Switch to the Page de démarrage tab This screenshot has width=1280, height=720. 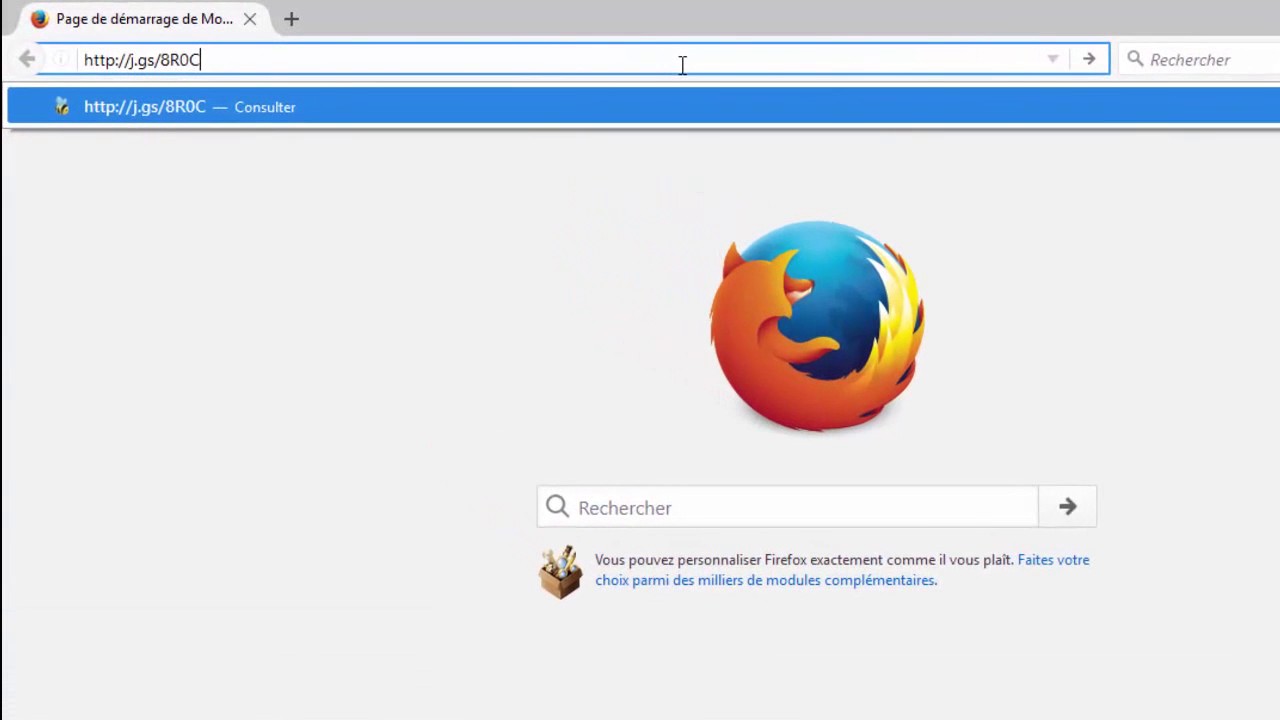click(144, 19)
